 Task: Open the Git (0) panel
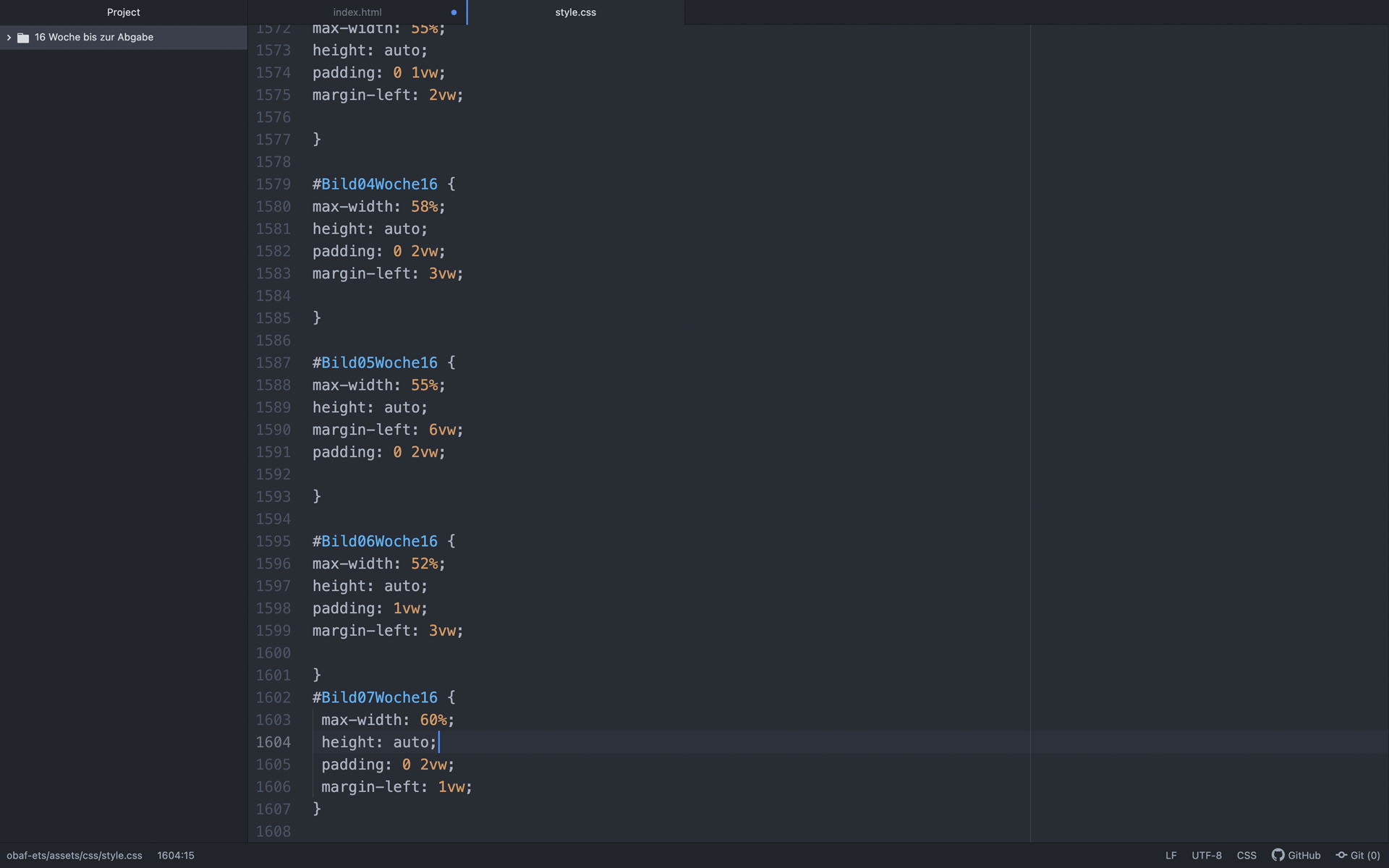[x=1358, y=855]
